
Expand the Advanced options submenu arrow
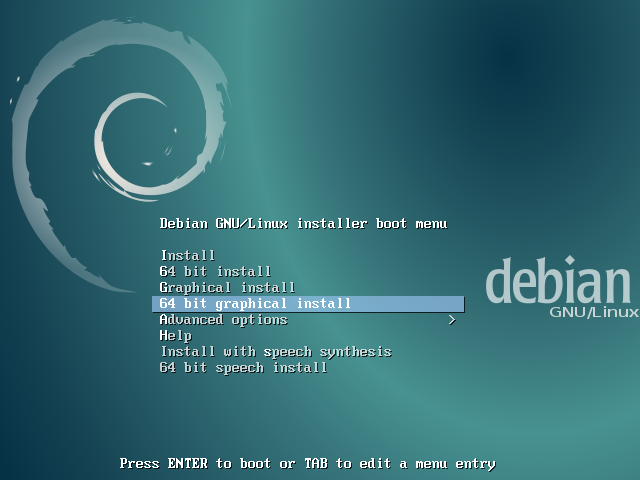[x=452, y=320]
